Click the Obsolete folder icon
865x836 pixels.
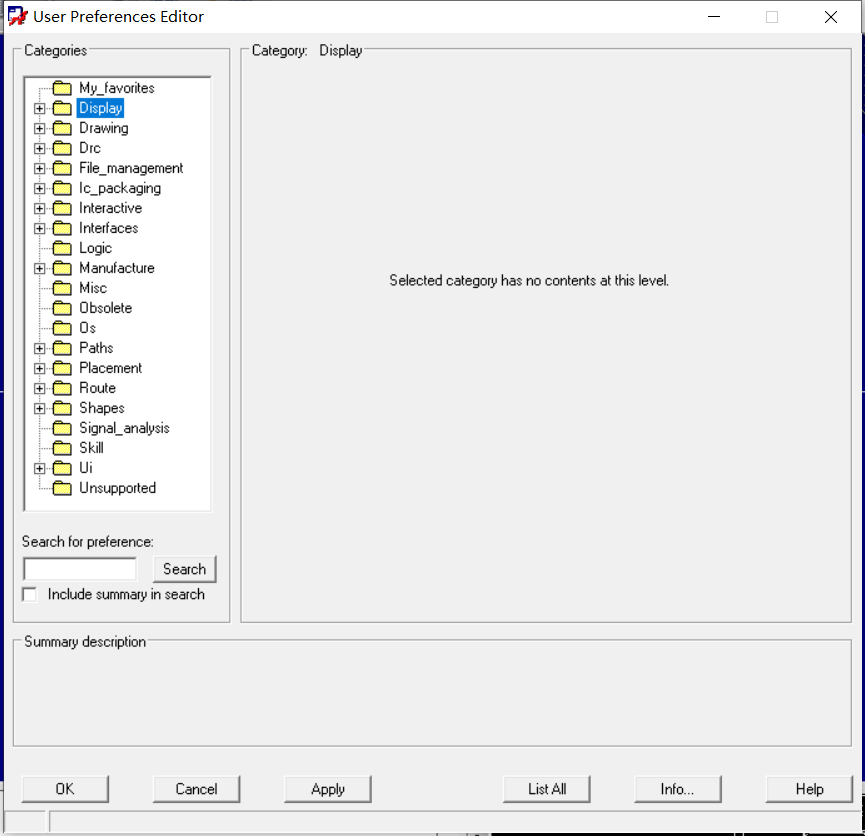click(62, 308)
